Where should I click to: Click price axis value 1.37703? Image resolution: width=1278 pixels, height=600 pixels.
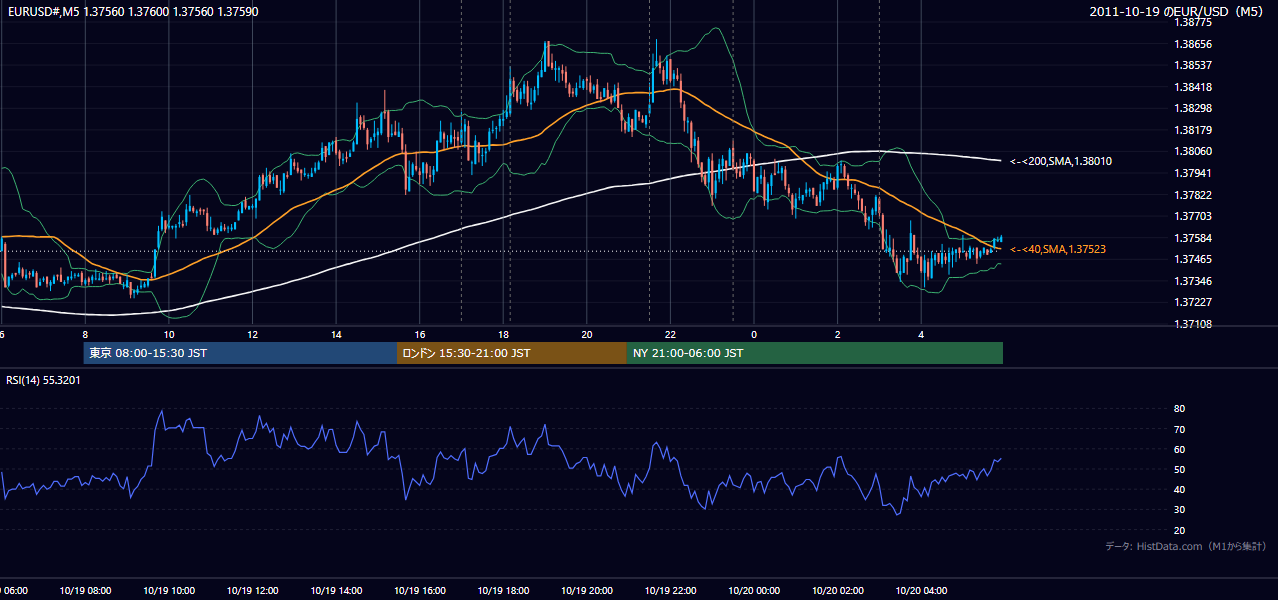(1193, 216)
